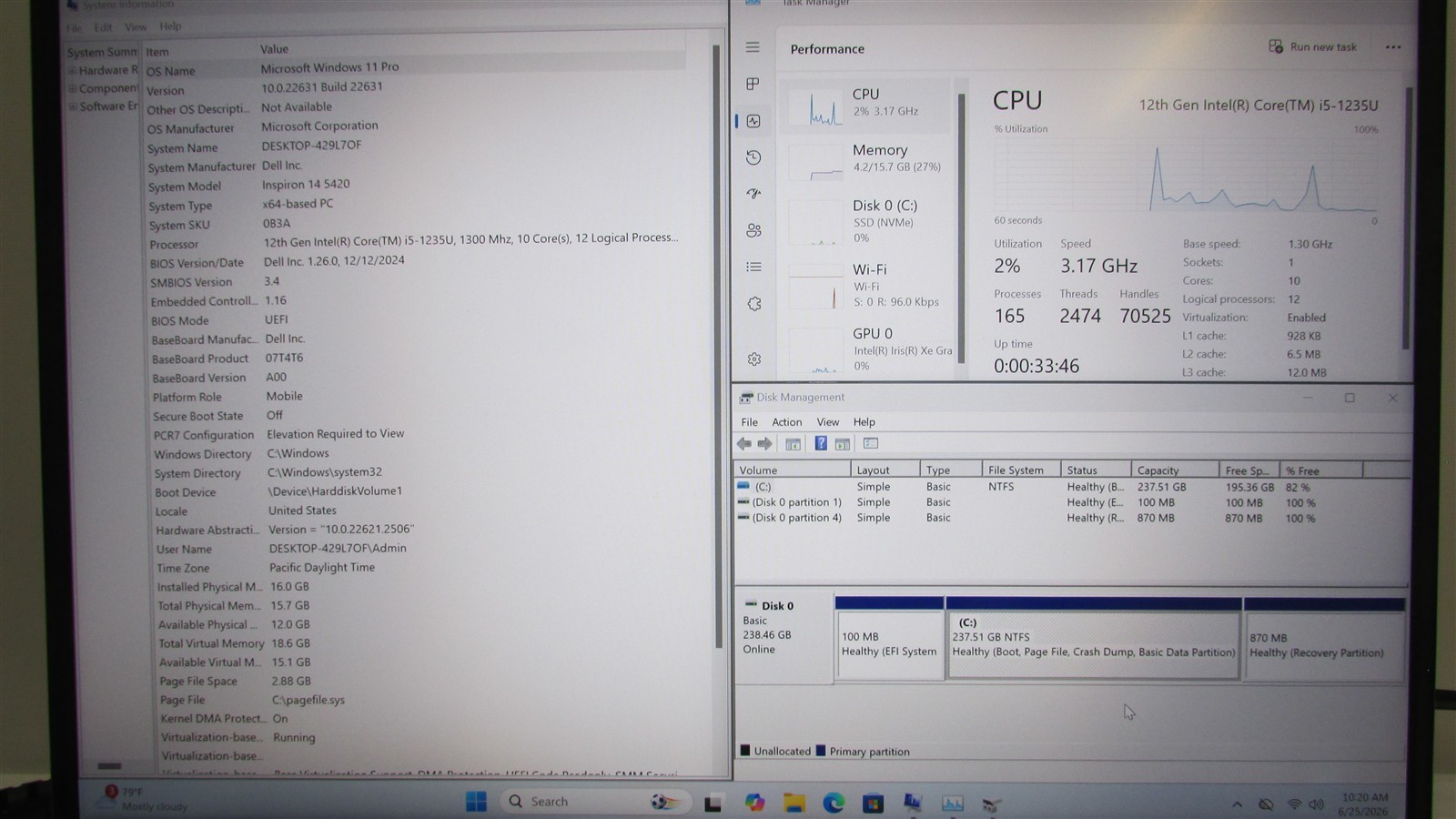Image resolution: width=1456 pixels, height=819 pixels.
Task: Select Performance page icon in Task Manager
Action: point(753,121)
